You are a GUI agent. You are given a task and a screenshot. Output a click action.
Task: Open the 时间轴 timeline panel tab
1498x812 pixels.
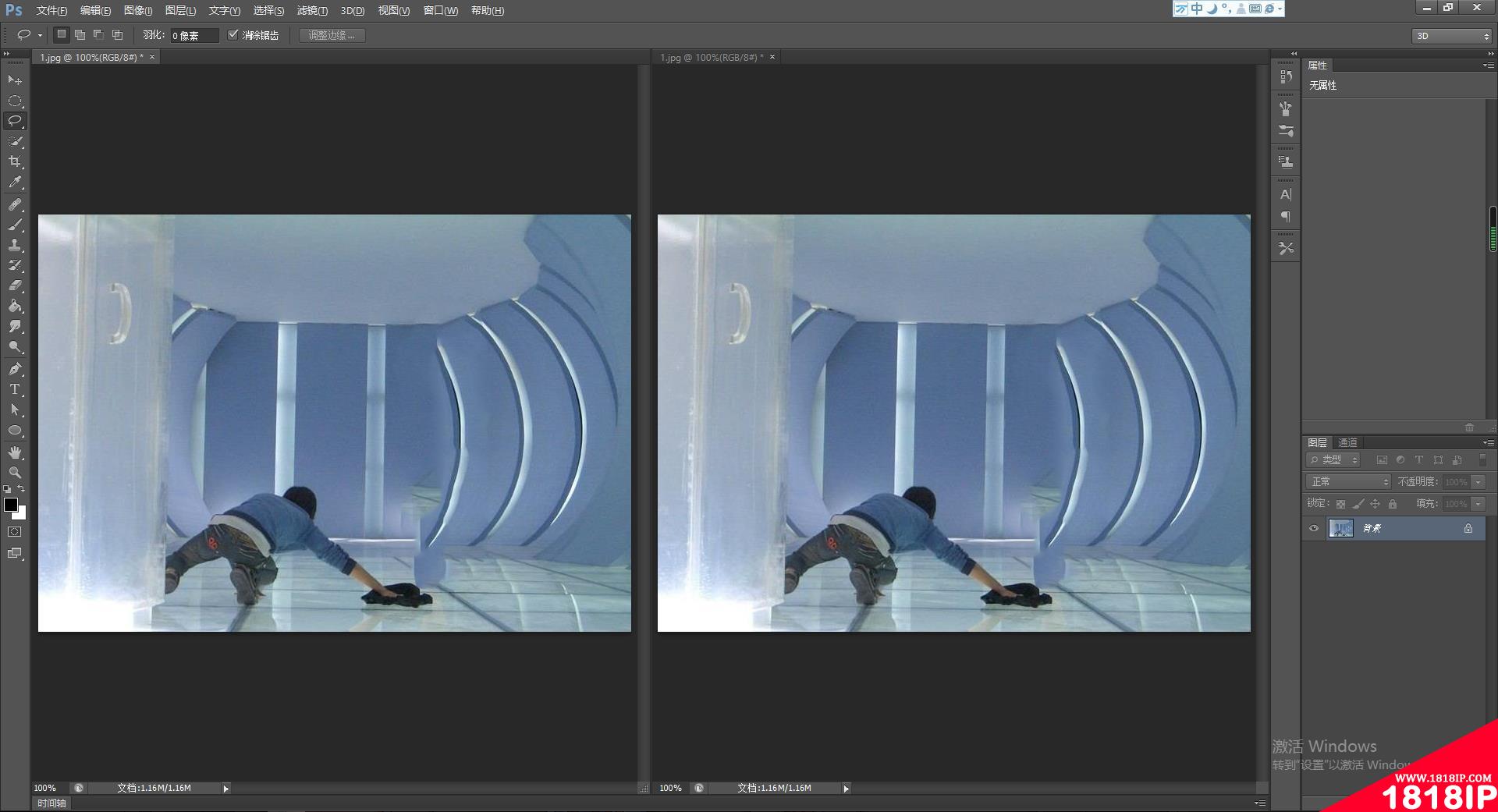click(x=51, y=803)
